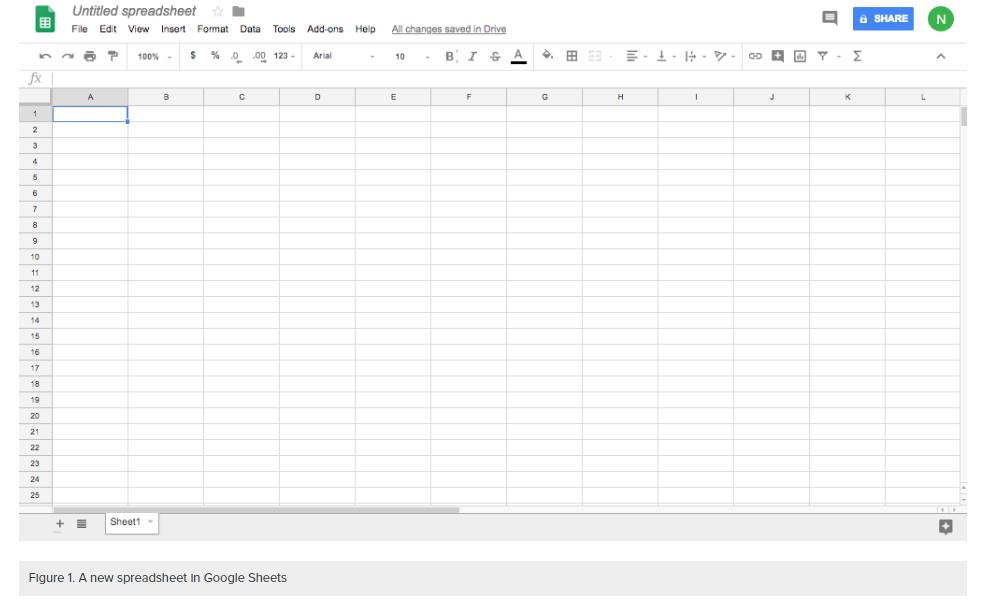Toggle strikethrough formatting
The image size is (983, 603).
(x=495, y=56)
